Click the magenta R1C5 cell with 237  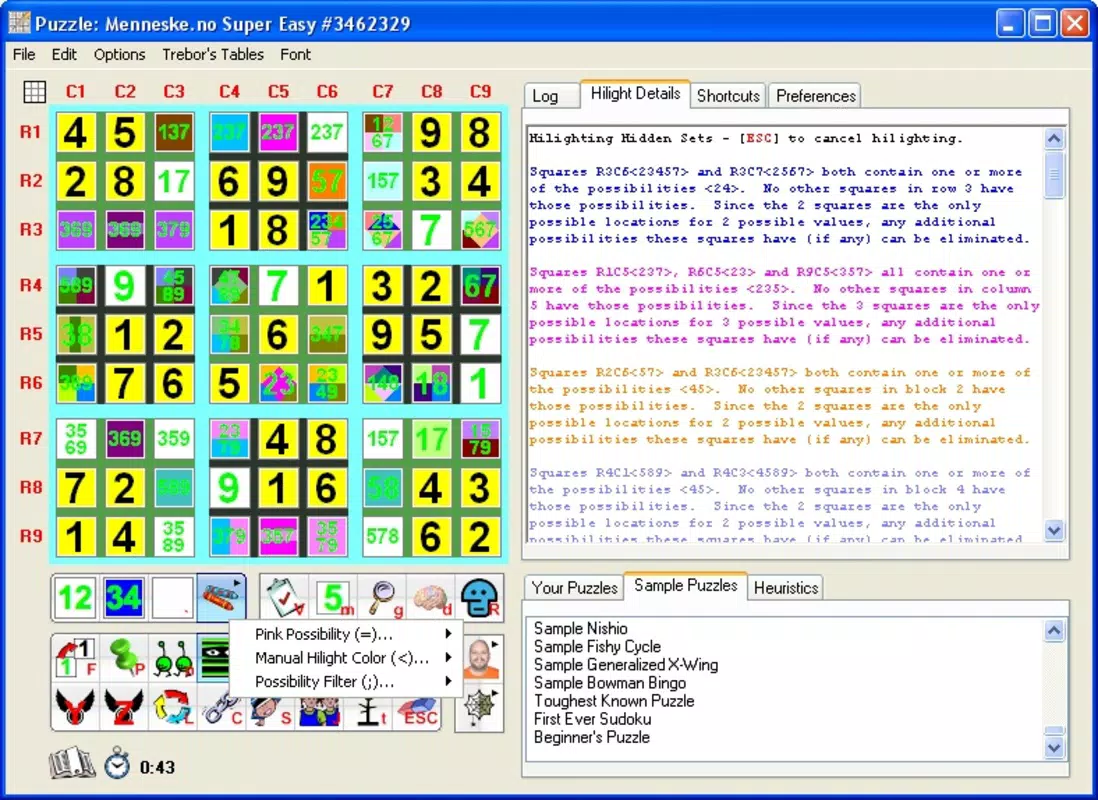pyautogui.click(x=277, y=132)
